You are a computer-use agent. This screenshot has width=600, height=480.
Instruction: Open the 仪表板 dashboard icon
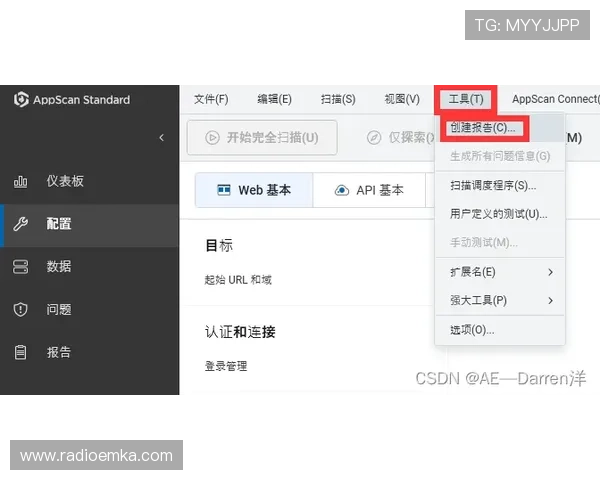click(x=20, y=181)
